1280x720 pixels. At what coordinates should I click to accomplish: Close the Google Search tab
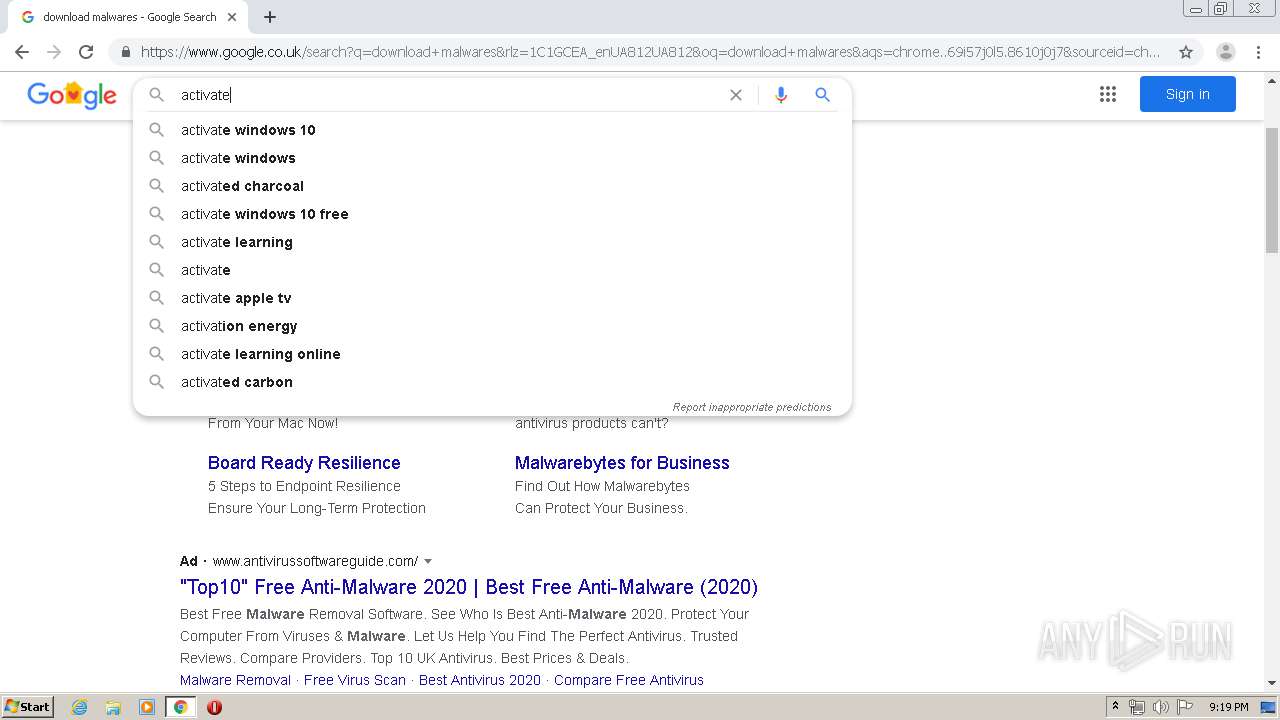coord(232,17)
